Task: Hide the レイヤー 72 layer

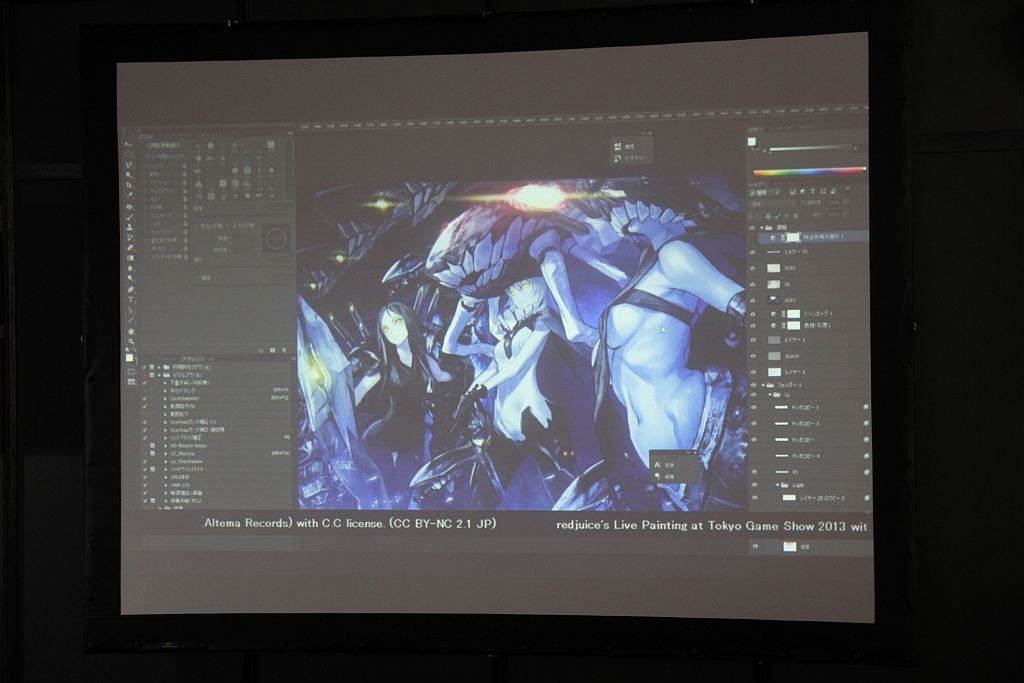Action: coord(752,252)
